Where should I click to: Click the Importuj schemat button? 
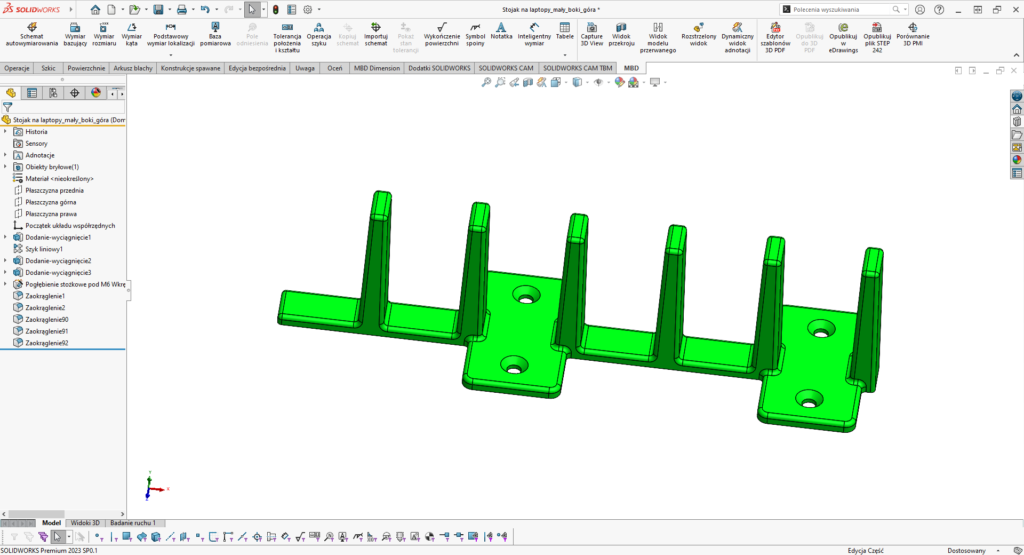coord(376,34)
